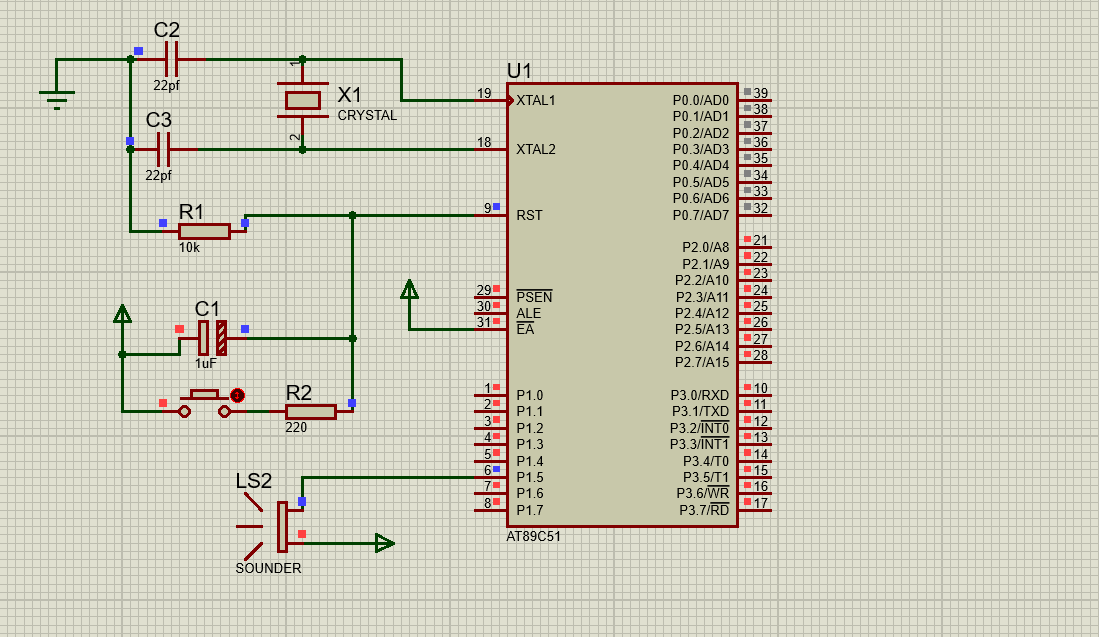Click the P1.5 pin label
Screen dimensions: 1099x637
click(x=530, y=477)
